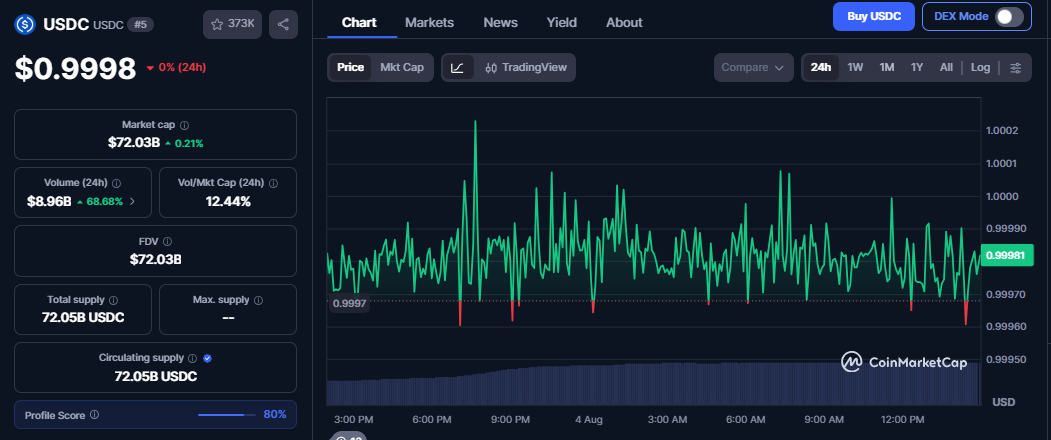Toggle DEX Mode switch

[x=1009, y=17]
